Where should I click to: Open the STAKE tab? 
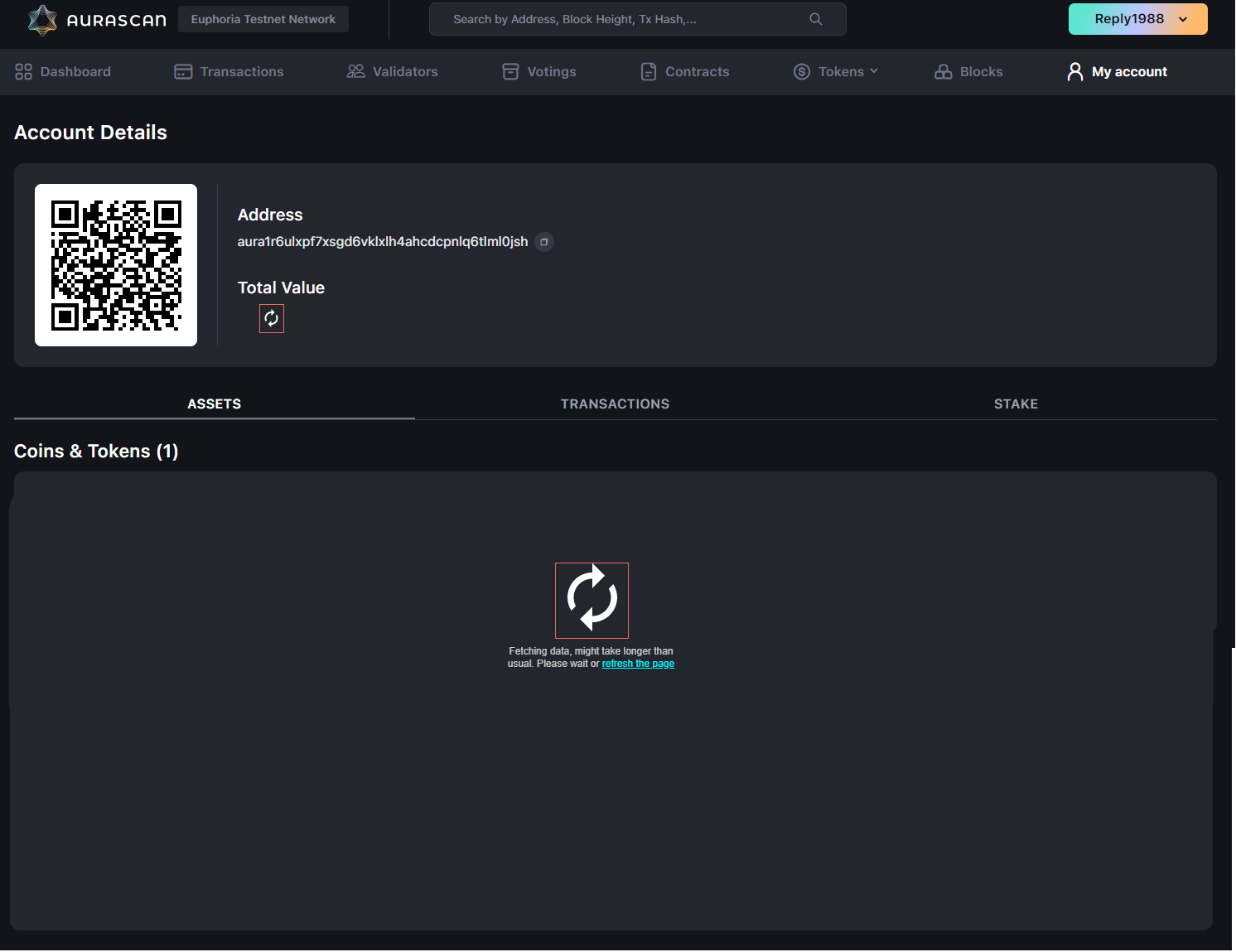click(x=1016, y=404)
